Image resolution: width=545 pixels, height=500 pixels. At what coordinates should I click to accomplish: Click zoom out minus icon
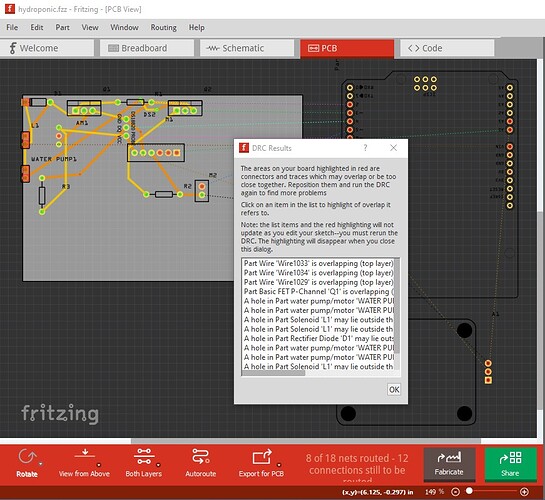(455, 492)
